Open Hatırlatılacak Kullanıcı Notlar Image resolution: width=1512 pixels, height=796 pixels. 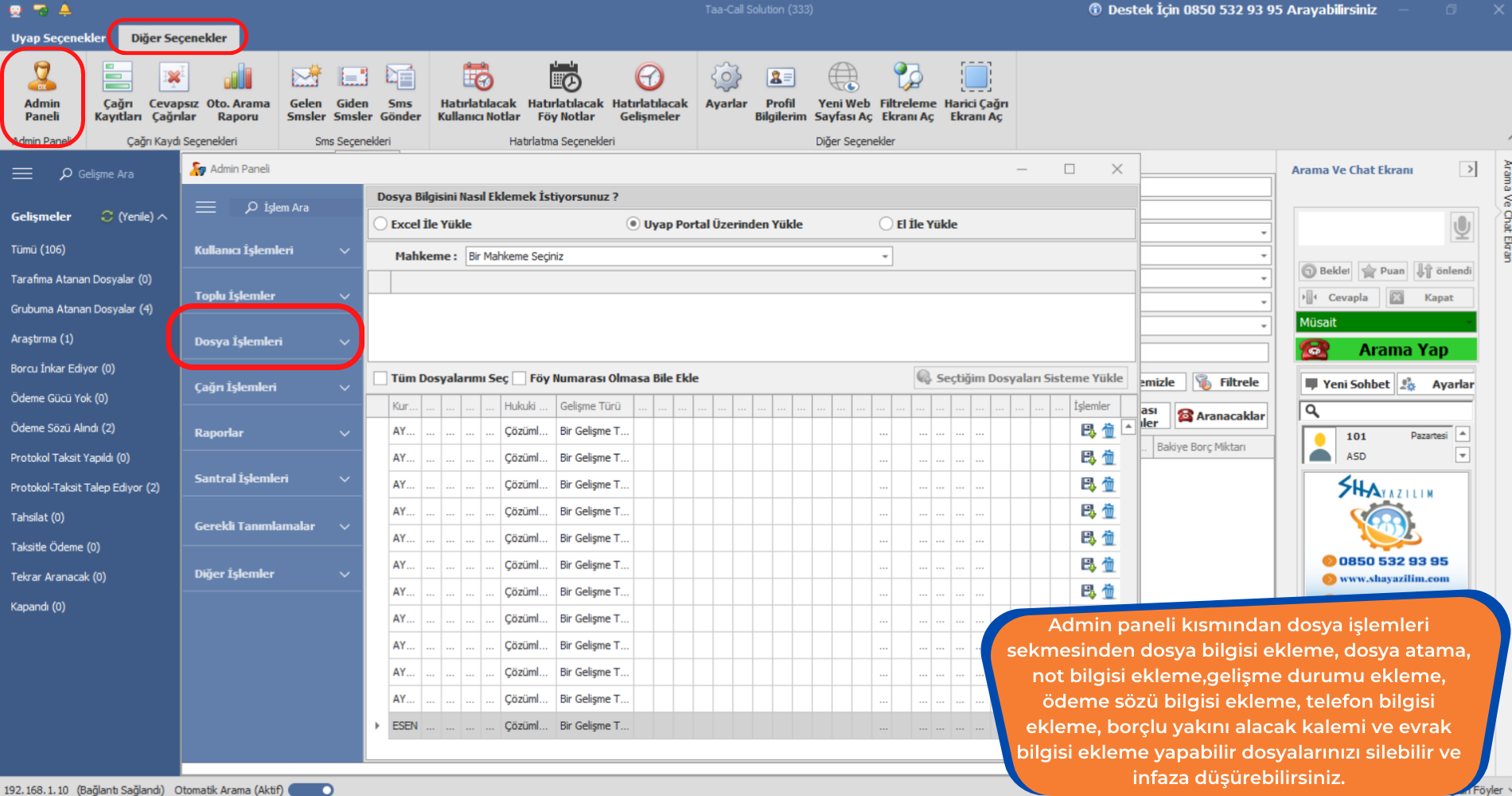[x=478, y=91]
